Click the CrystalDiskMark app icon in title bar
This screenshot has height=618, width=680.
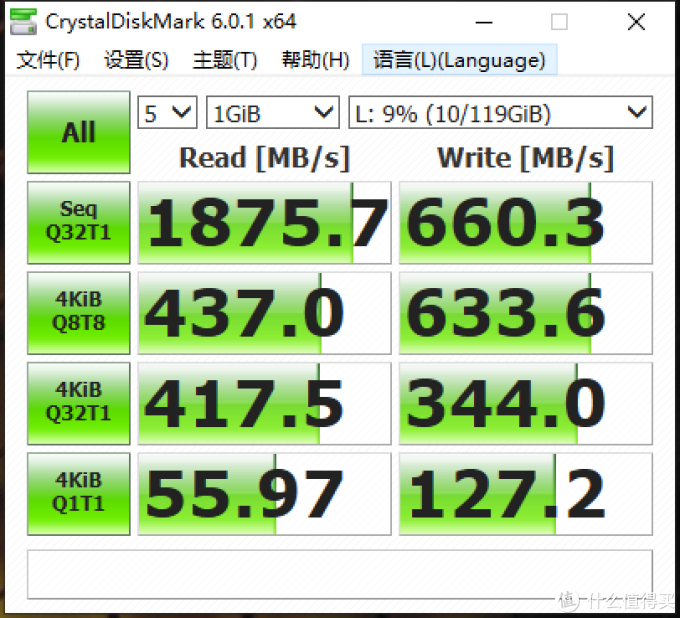tap(23, 21)
